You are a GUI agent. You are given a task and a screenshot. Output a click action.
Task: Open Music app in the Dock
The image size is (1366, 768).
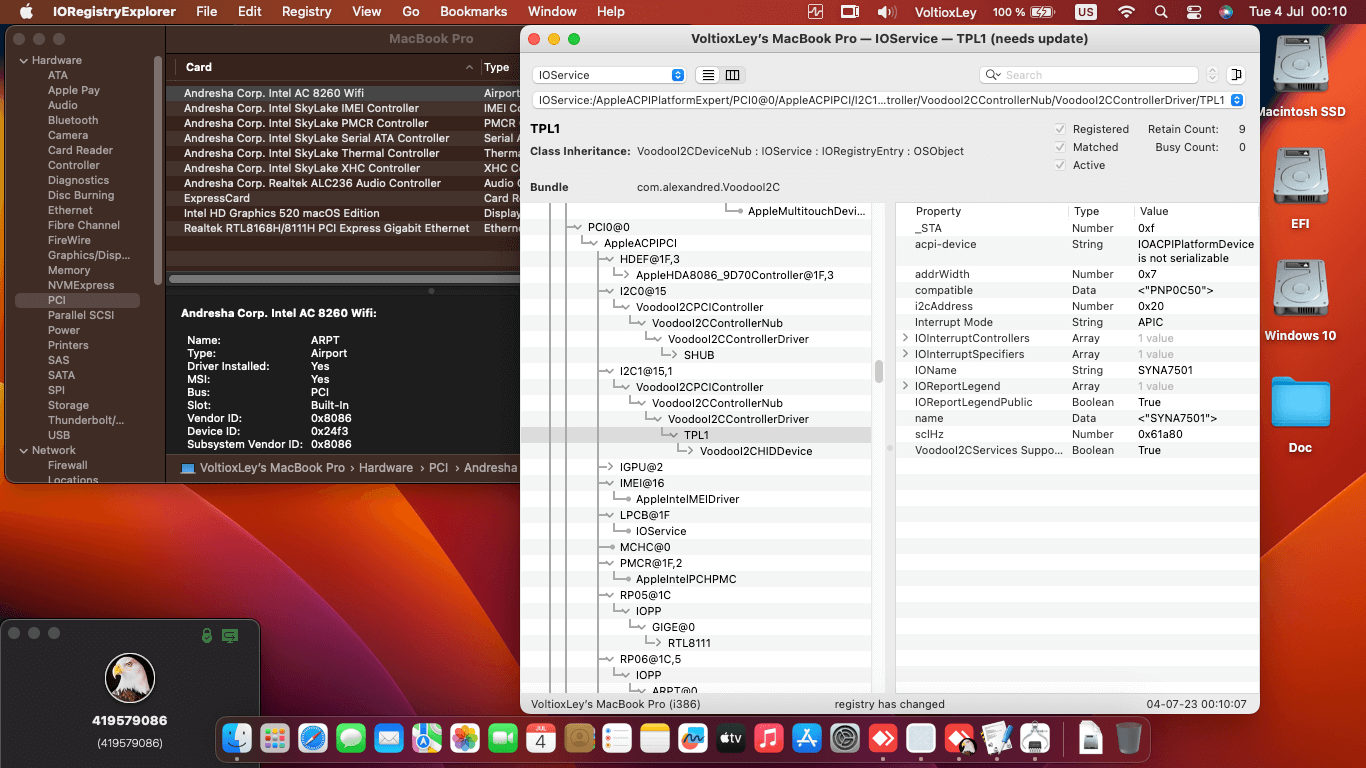[x=769, y=739]
